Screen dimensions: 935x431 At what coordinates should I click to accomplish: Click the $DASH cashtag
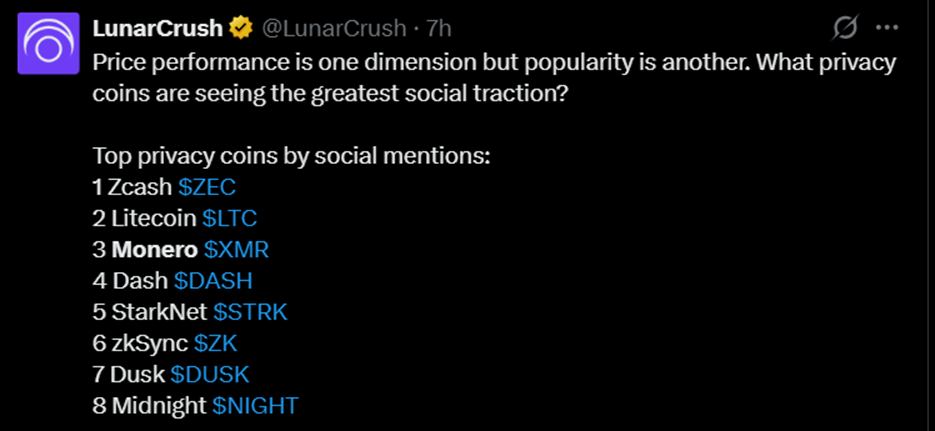[x=213, y=280]
